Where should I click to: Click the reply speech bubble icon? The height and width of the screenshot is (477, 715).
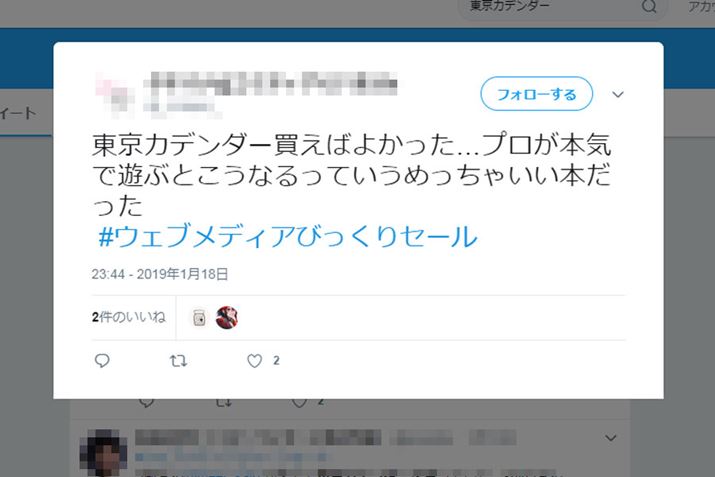click(102, 361)
